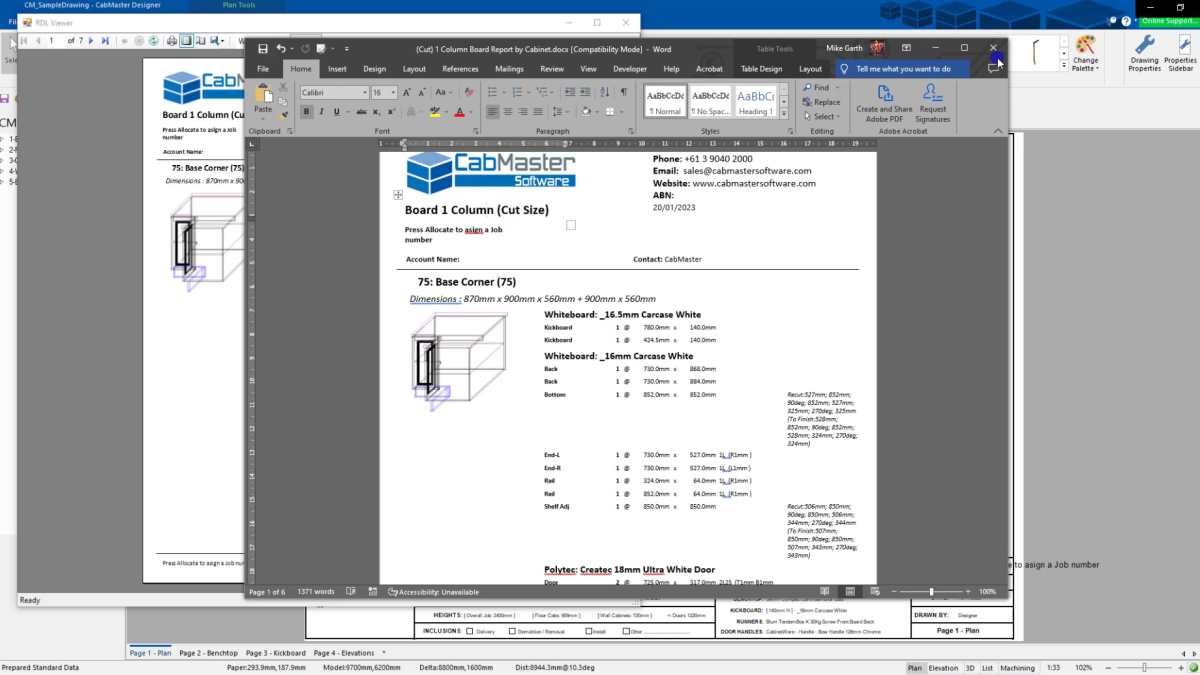Go to next page in RDL Viewer

click(x=91, y=41)
